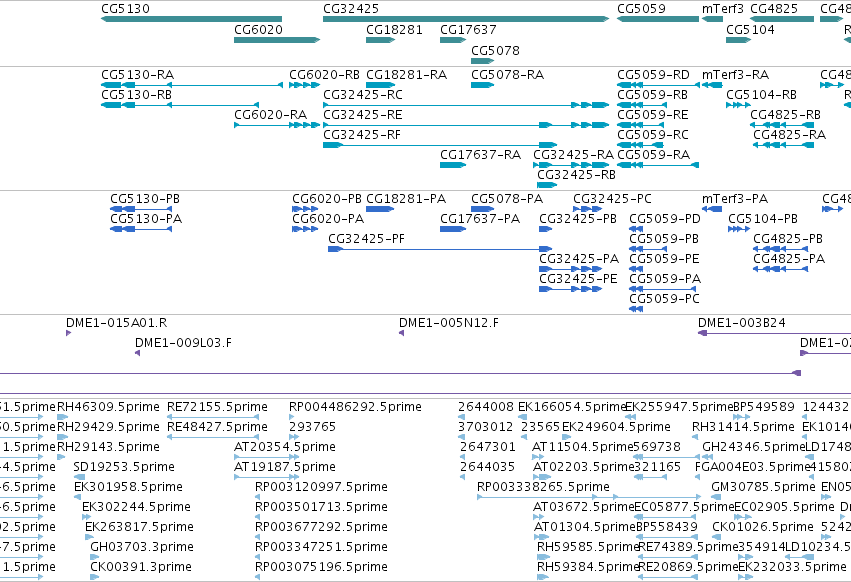Click protein CG5059-PC label
The height and width of the screenshot is (582, 851).
click(665, 299)
